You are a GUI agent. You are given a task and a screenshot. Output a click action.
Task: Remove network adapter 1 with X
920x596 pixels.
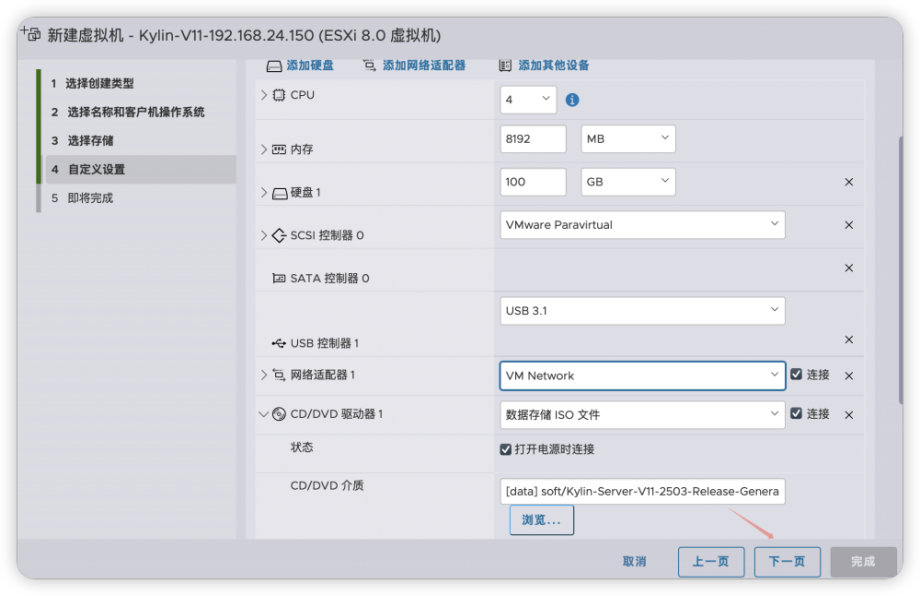click(848, 376)
